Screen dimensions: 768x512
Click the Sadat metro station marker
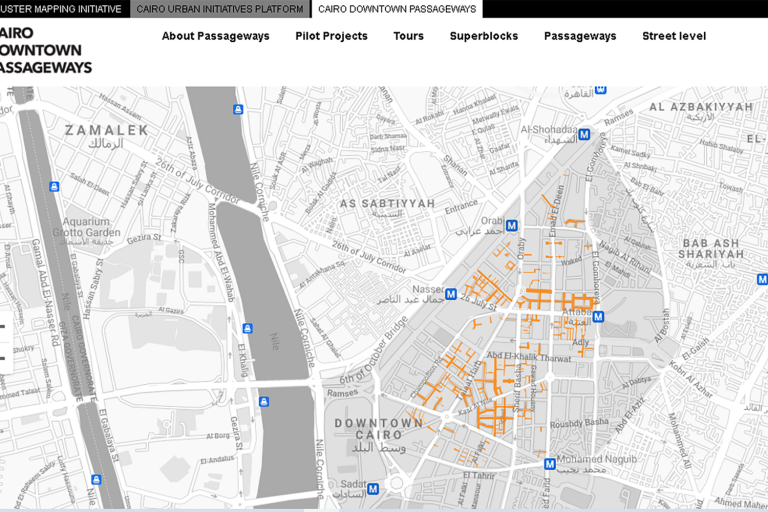pyautogui.click(x=373, y=489)
